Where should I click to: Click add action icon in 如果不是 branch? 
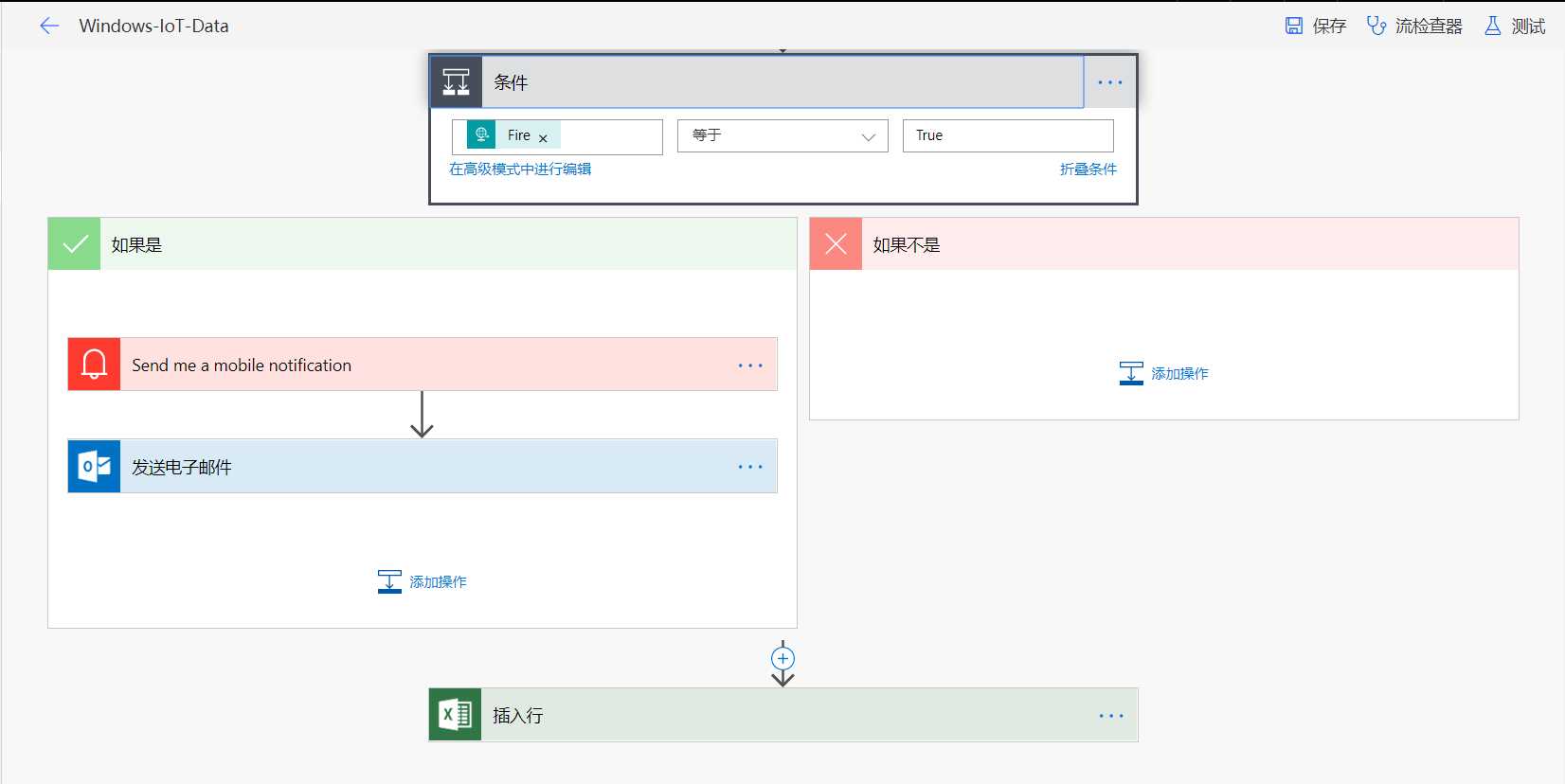click(x=1131, y=373)
